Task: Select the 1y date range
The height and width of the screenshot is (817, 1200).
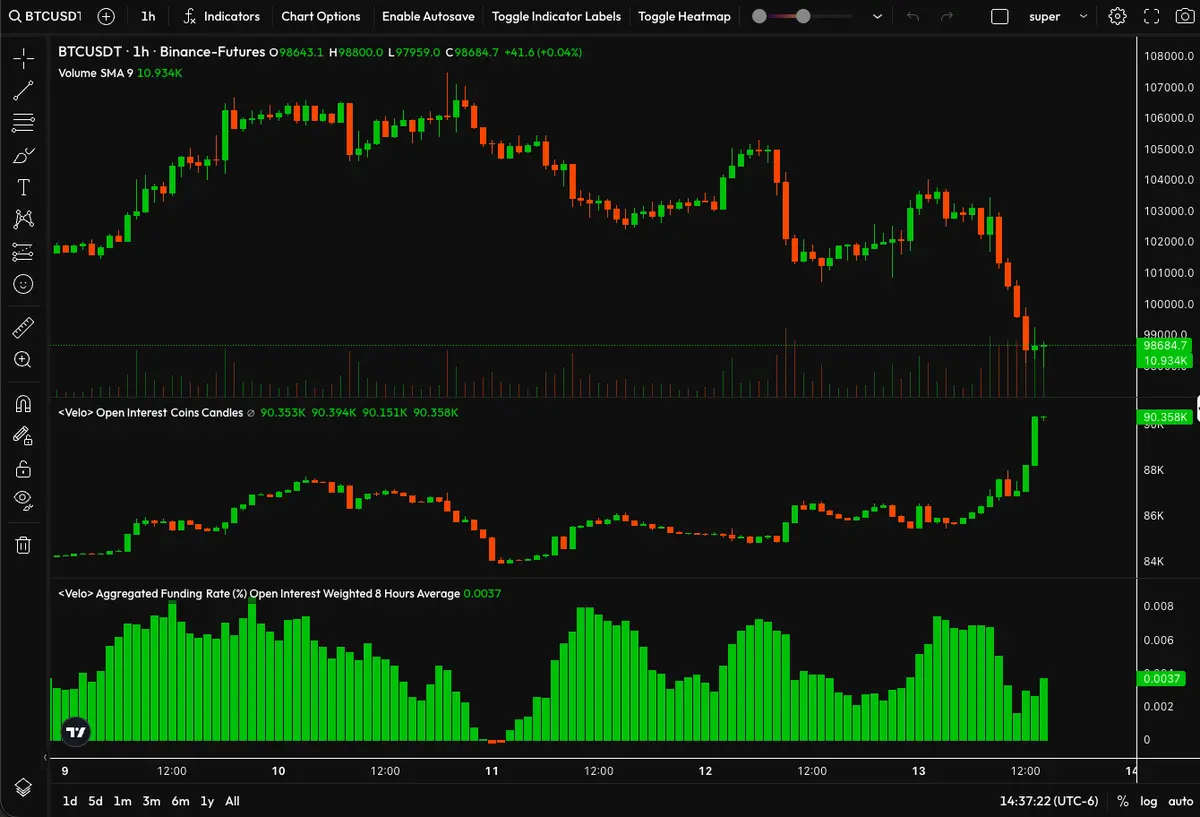Action: click(207, 801)
